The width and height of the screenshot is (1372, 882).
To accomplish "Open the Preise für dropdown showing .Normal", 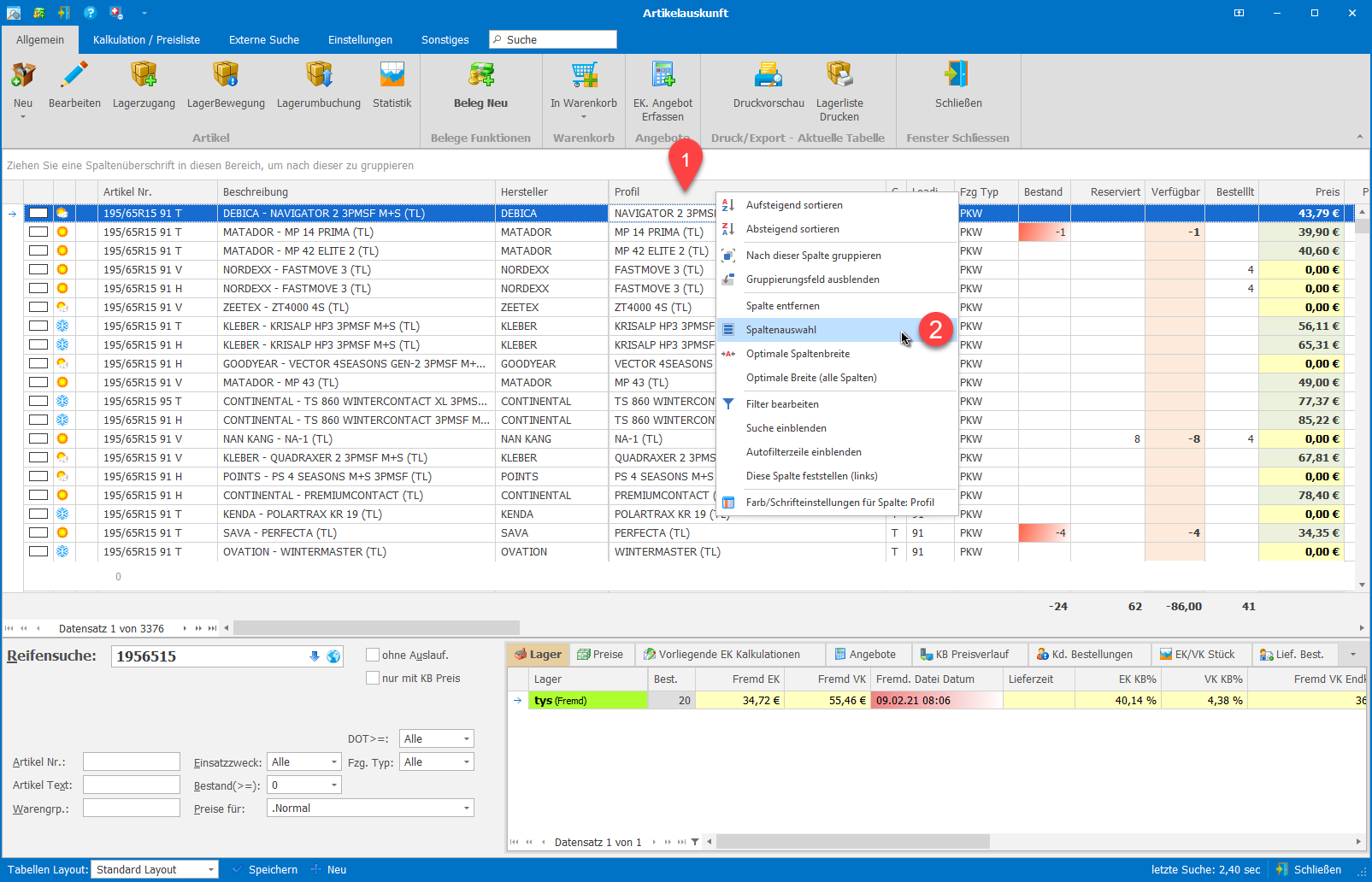I will [467, 808].
